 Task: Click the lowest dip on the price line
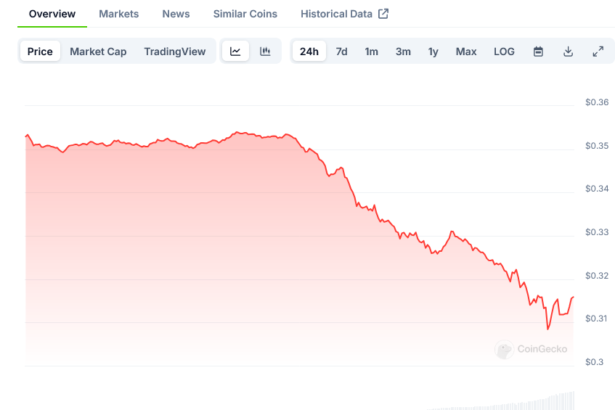point(548,328)
